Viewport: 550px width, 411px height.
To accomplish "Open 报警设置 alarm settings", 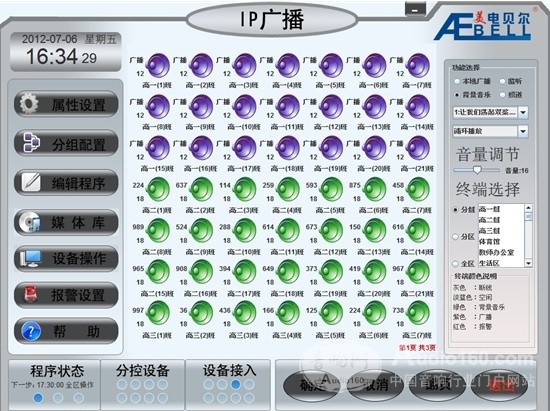I will coord(66,295).
